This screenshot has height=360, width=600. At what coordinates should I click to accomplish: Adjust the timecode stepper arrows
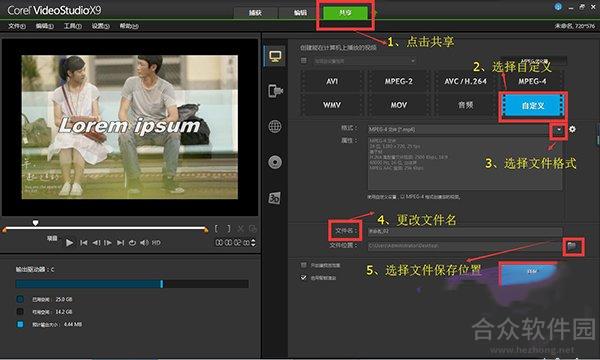[x=253, y=243]
